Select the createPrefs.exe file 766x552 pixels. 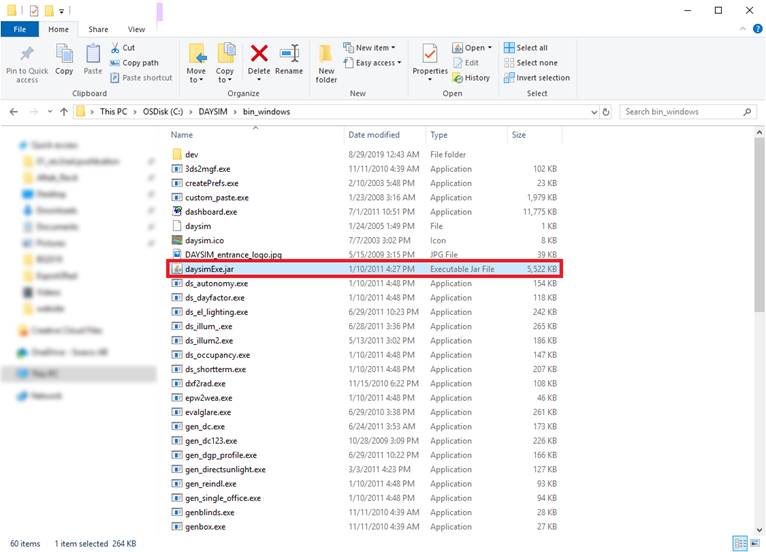pyautogui.click(x=364, y=183)
